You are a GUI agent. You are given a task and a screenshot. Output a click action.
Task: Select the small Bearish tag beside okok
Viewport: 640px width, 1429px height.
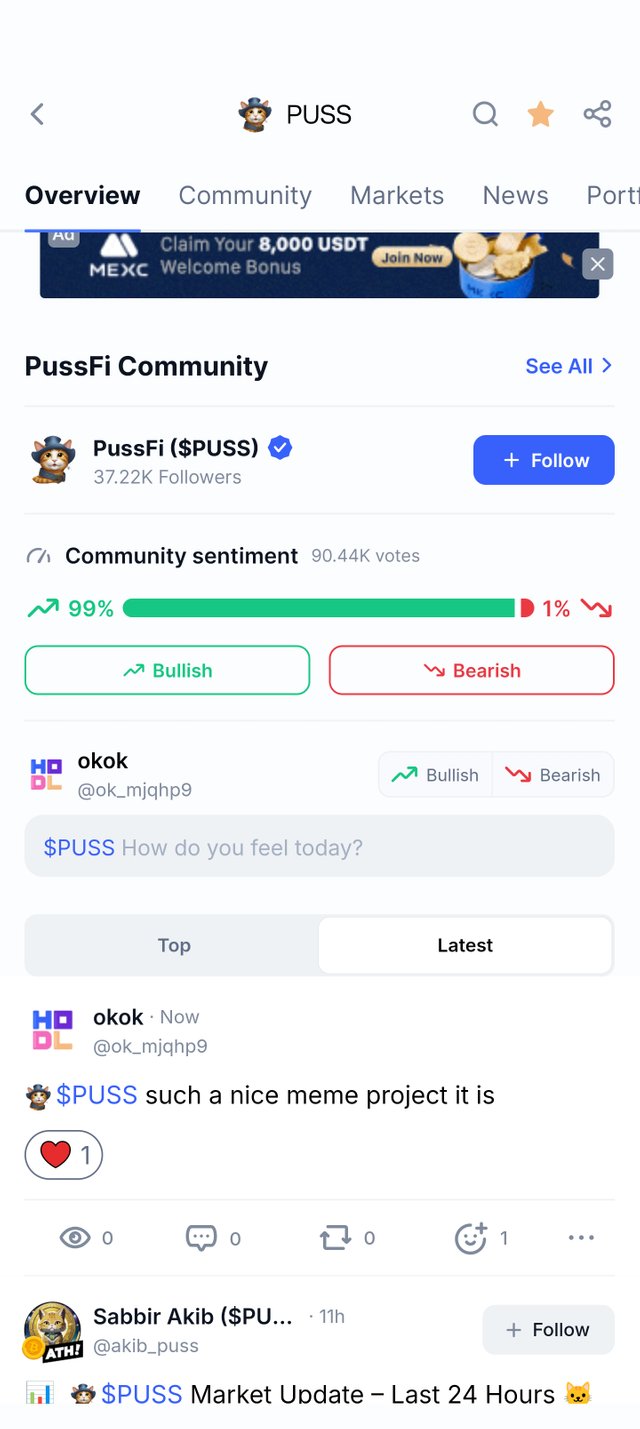[x=553, y=775]
